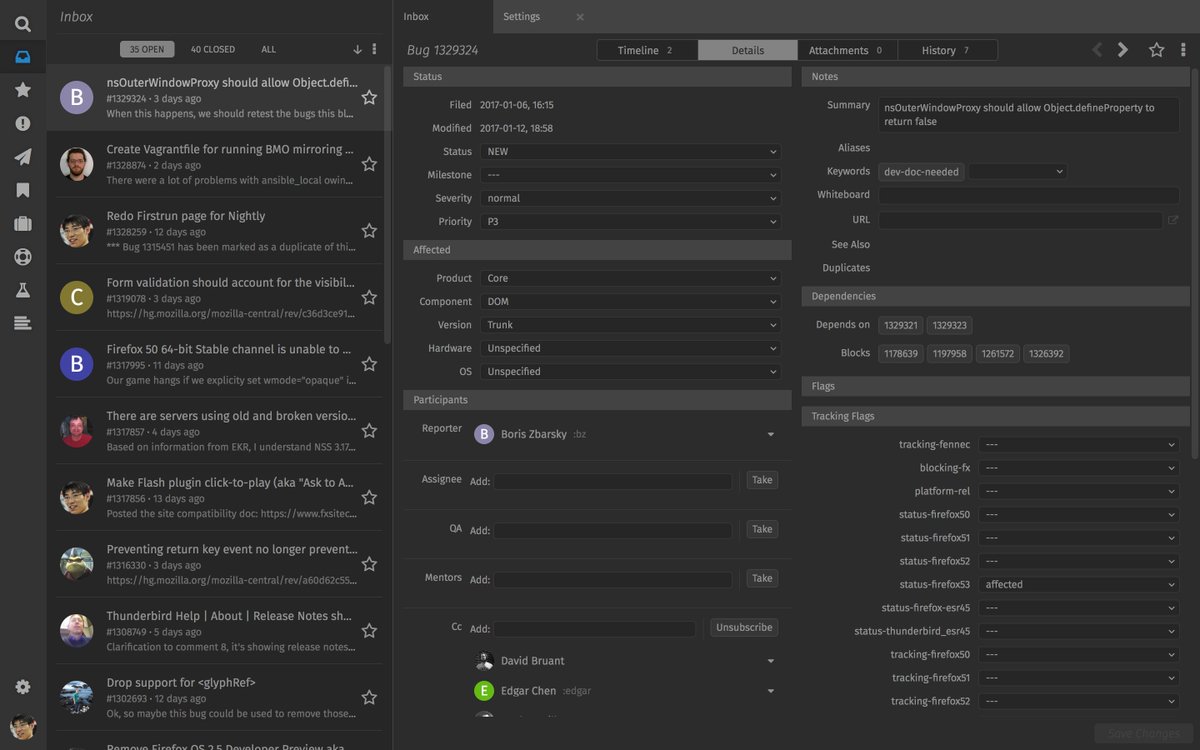1200x750 pixels.
Task: Open the URL external link icon
Action: pyautogui.click(x=1173, y=220)
